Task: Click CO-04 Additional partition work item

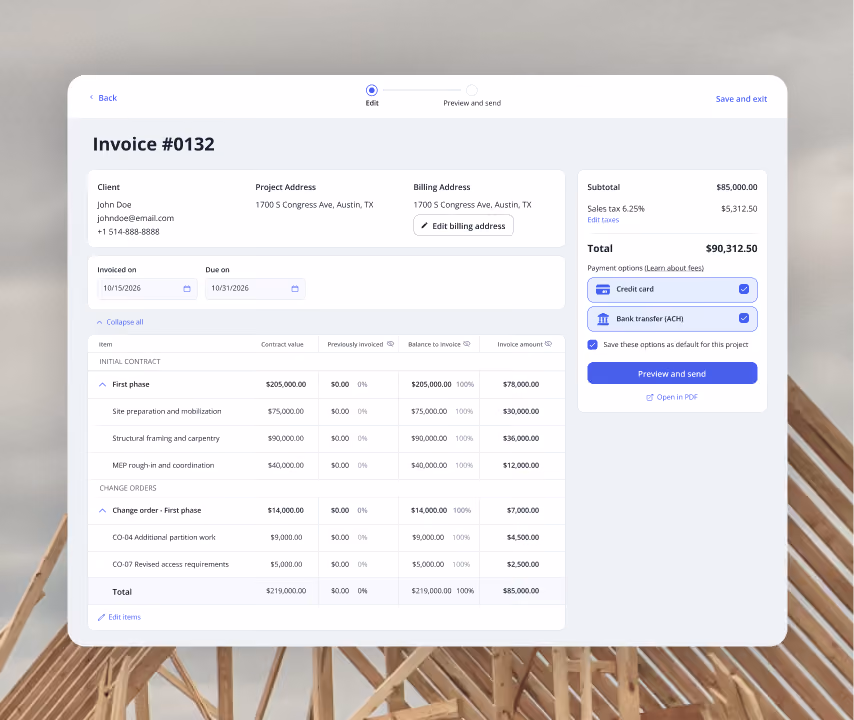Action: pyautogui.click(x=163, y=538)
